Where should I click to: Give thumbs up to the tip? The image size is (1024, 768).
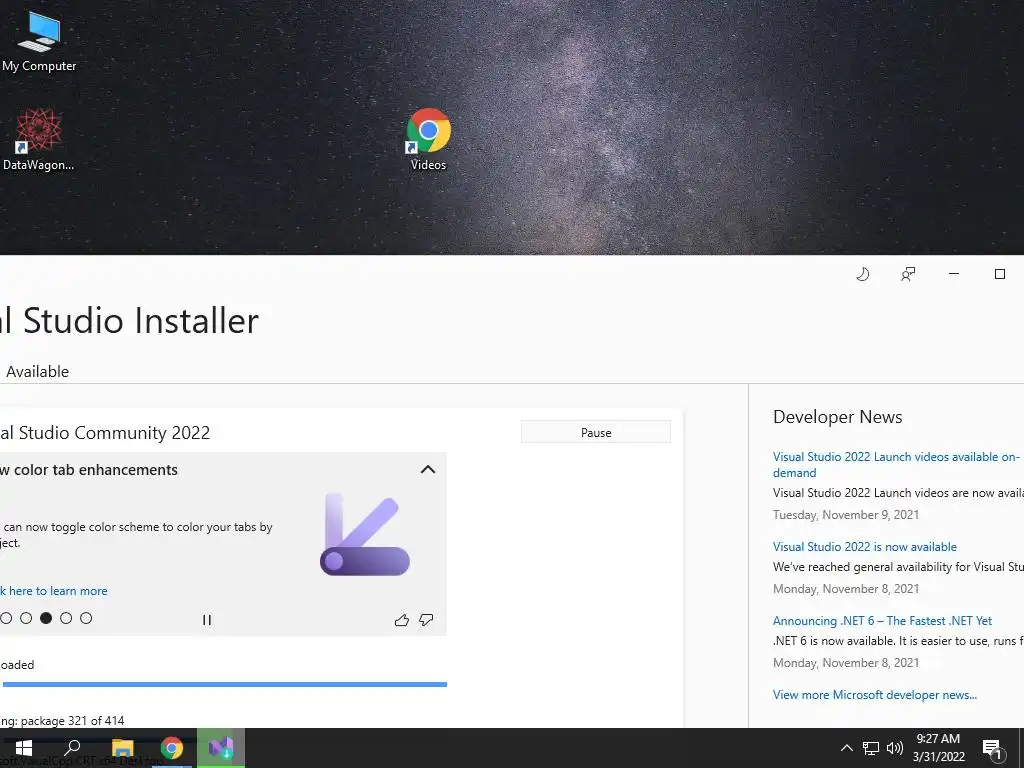(x=402, y=620)
